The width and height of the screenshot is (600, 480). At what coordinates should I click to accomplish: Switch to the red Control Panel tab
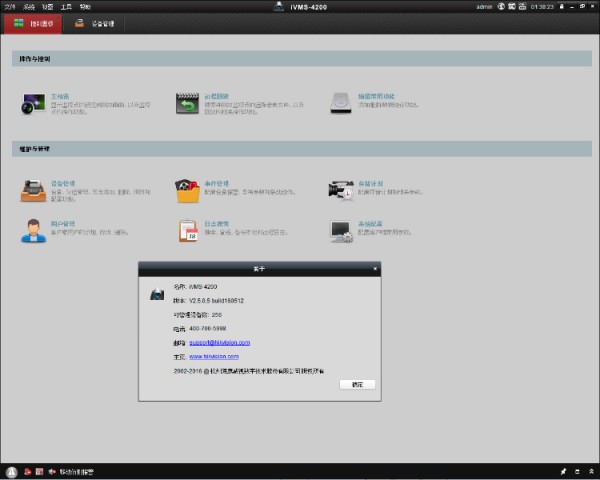tap(33, 24)
